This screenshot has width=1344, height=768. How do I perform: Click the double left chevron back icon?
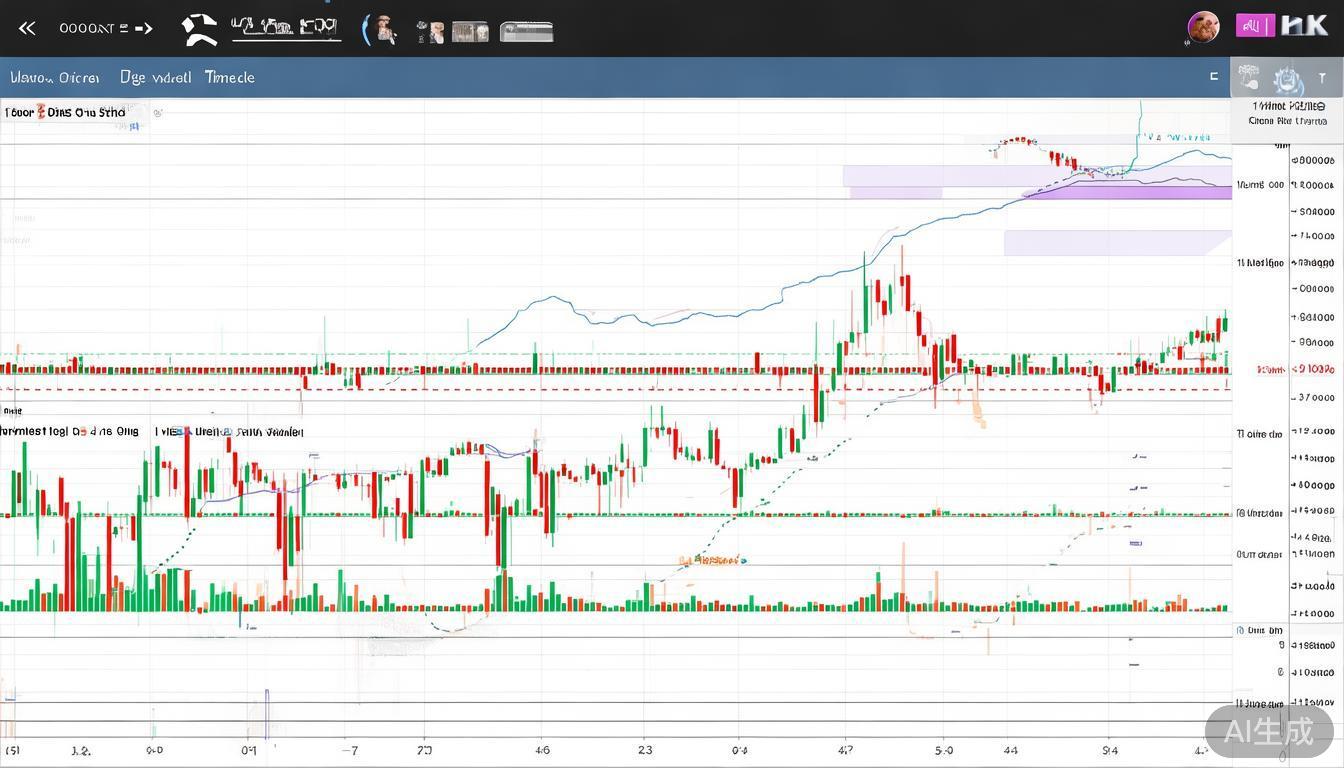click(27, 28)
